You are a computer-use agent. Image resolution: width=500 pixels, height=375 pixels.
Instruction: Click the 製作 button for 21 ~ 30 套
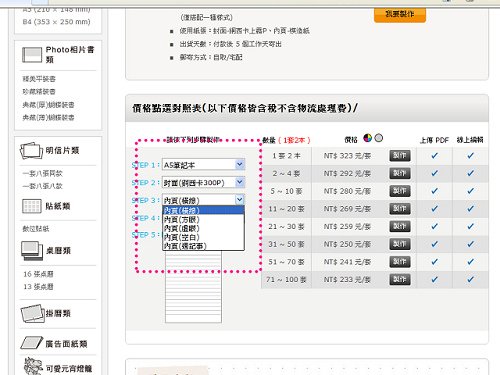pos(400,226)
